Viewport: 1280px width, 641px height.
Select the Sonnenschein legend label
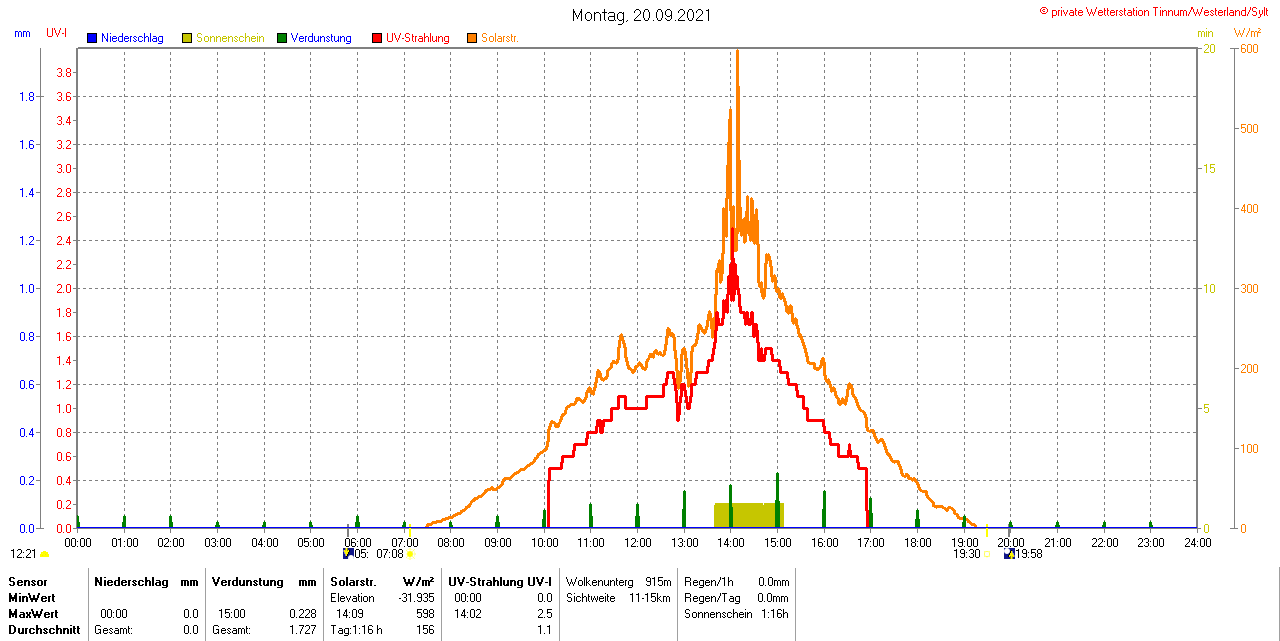pyautogui.click(x=230, y=38)
